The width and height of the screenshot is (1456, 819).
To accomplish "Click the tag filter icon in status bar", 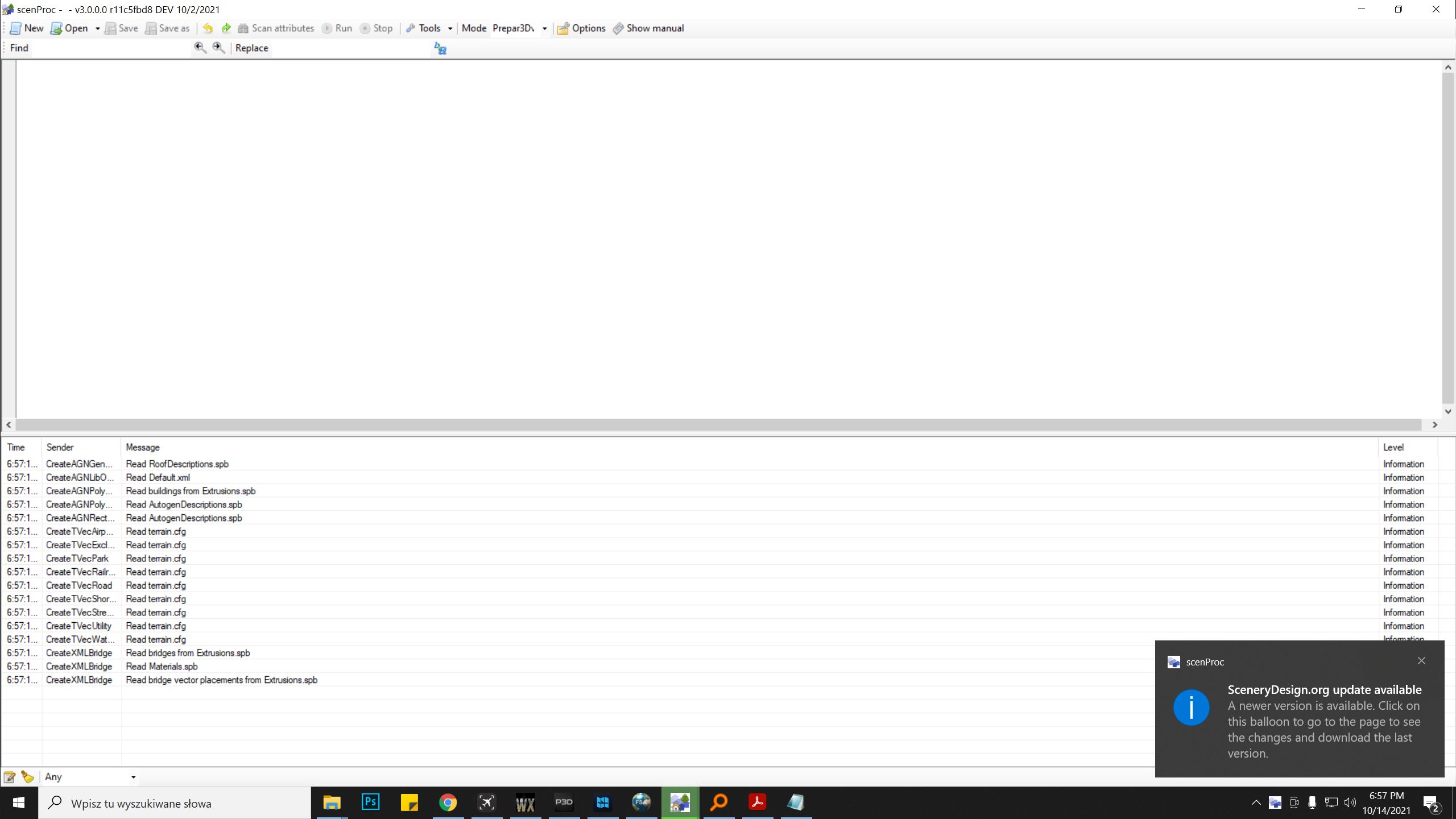I will 27,777.
